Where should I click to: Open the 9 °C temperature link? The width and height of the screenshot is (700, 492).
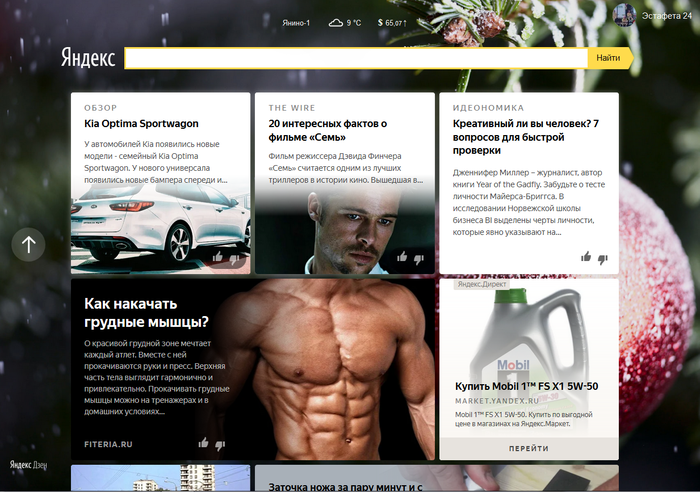coord(354,23)
